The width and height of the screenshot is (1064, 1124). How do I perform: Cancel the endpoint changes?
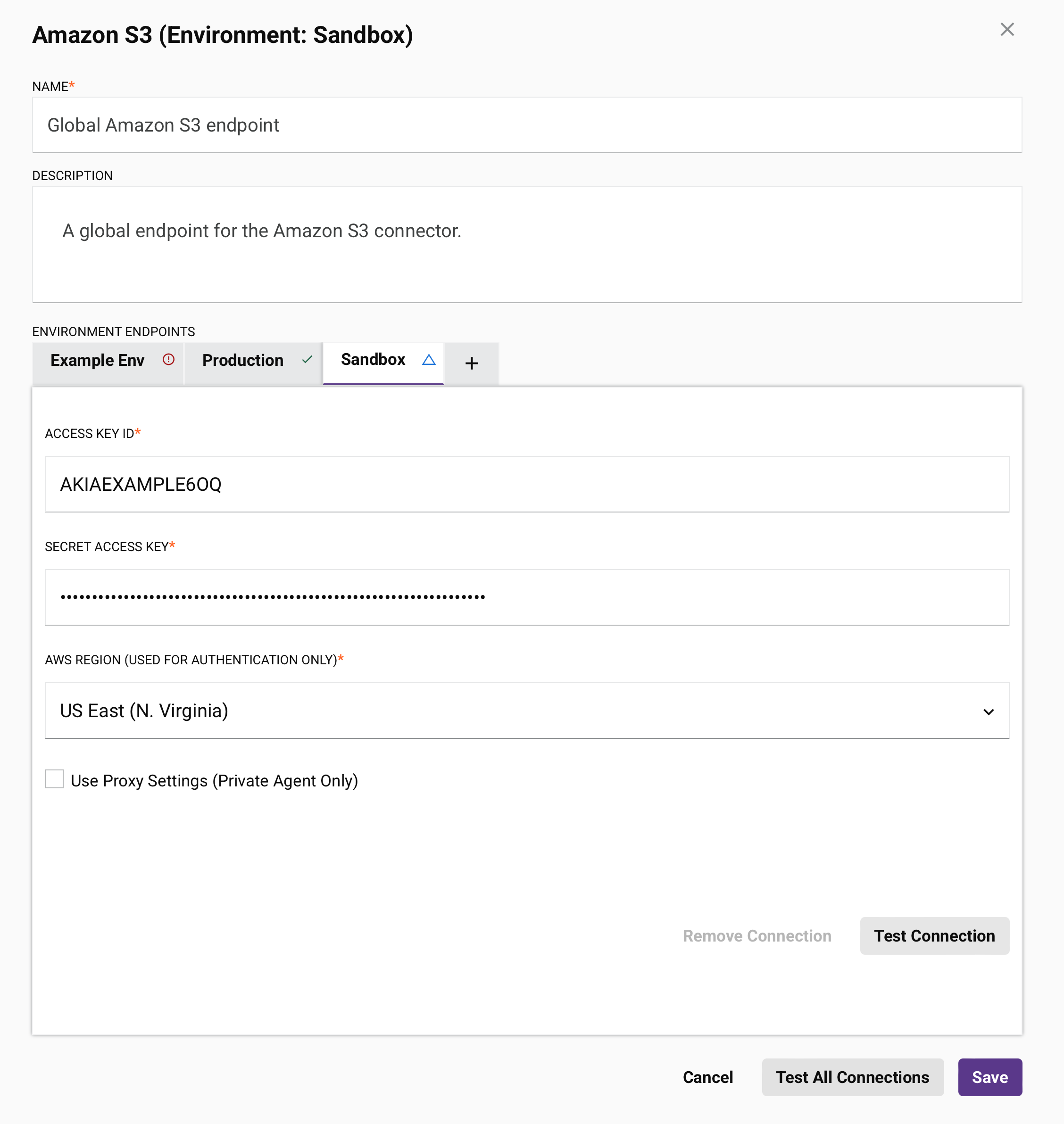(707, 1077)
